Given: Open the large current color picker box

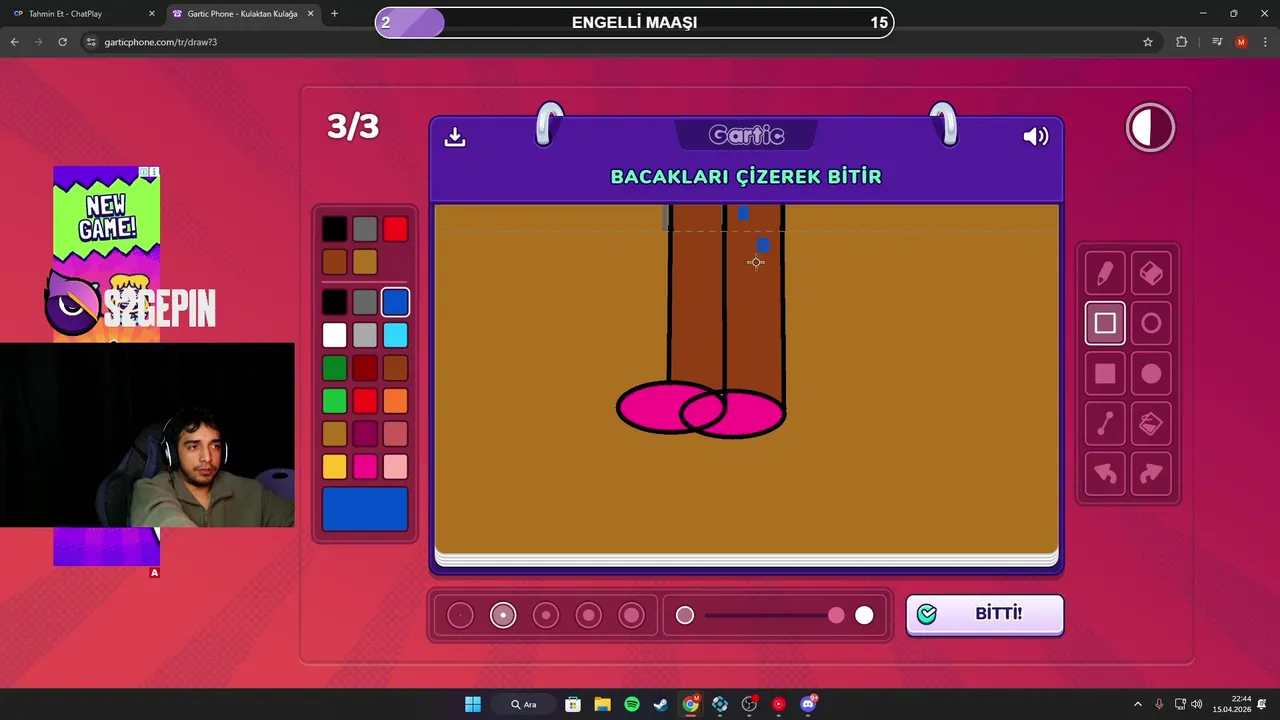Looking at the screenshot, I should (x=365, y=509).
